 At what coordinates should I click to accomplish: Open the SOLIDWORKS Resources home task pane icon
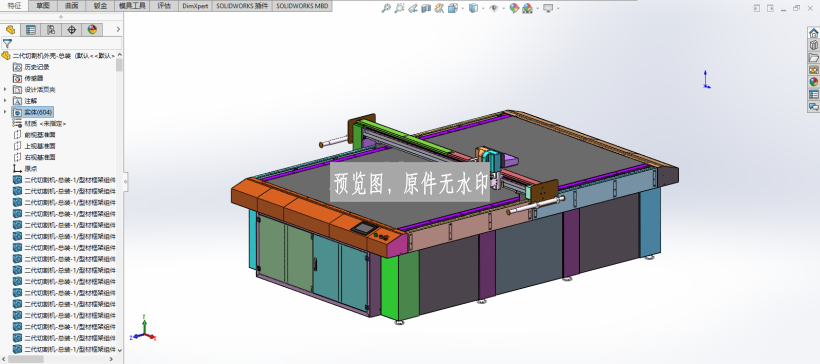(814, 33)
